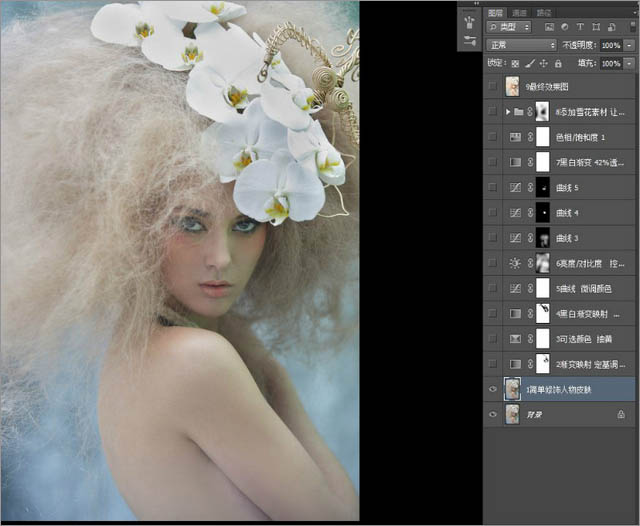Show the 9最终效果图 layer
This screenshot has height=526, width=640.
tap(492, 85)
